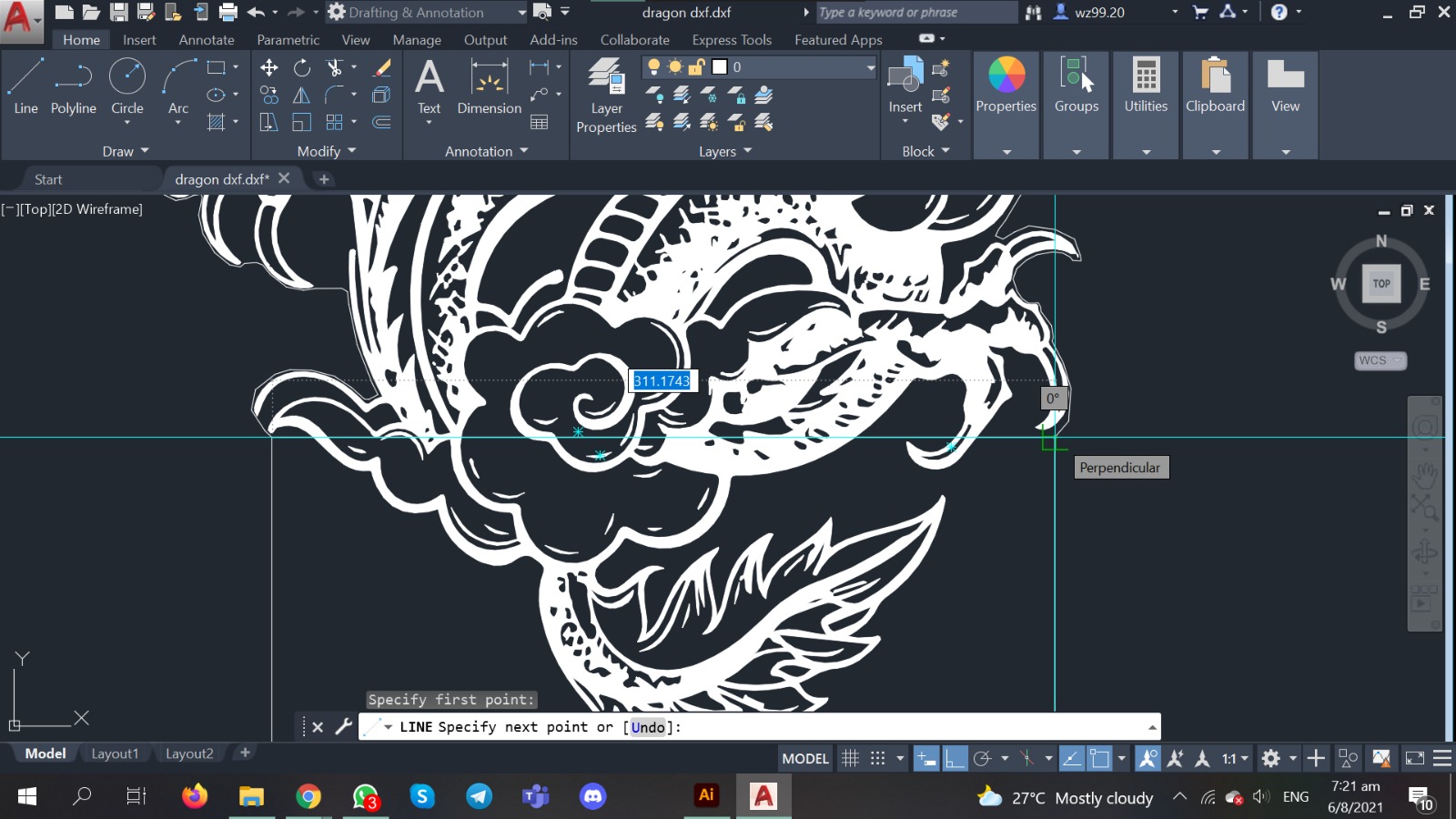Click the command line input field
The width and height of the screenshot is (1456, 819).
click(760, 727)
